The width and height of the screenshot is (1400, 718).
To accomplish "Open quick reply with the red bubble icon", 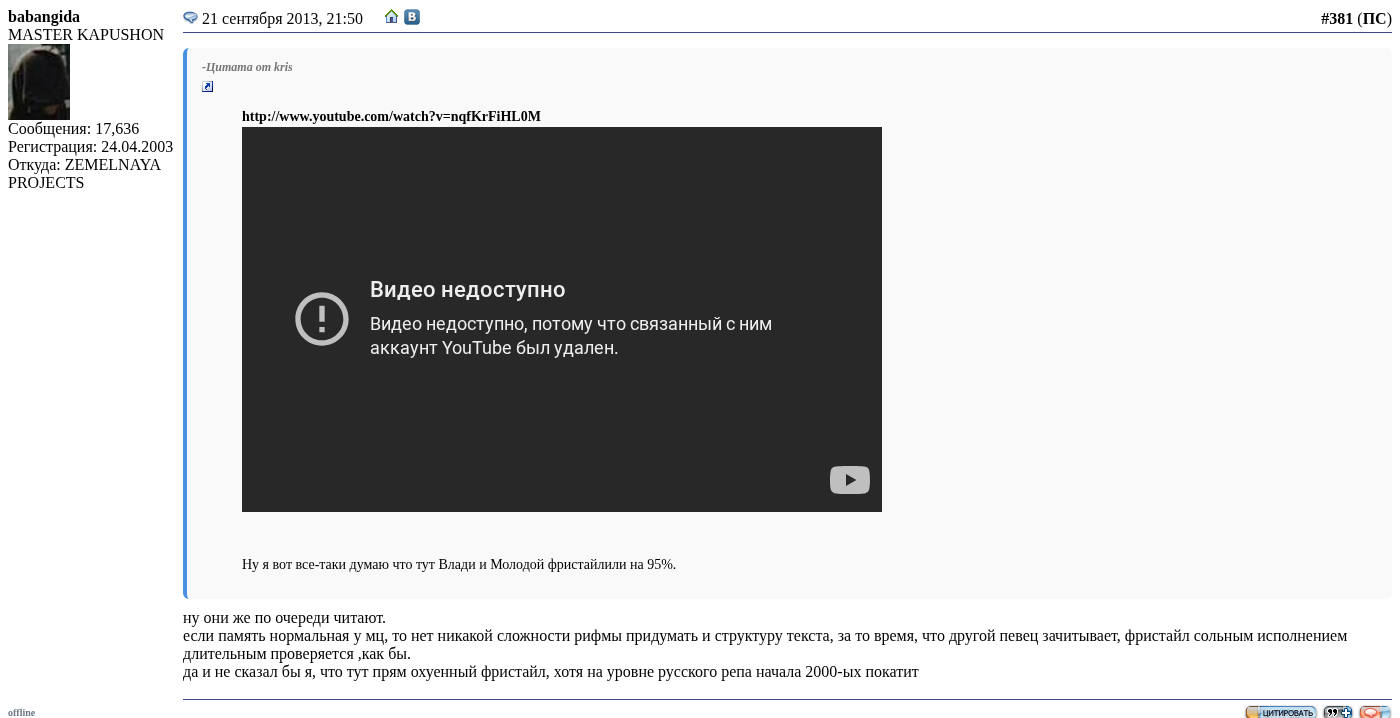I will click(1374, 712).
